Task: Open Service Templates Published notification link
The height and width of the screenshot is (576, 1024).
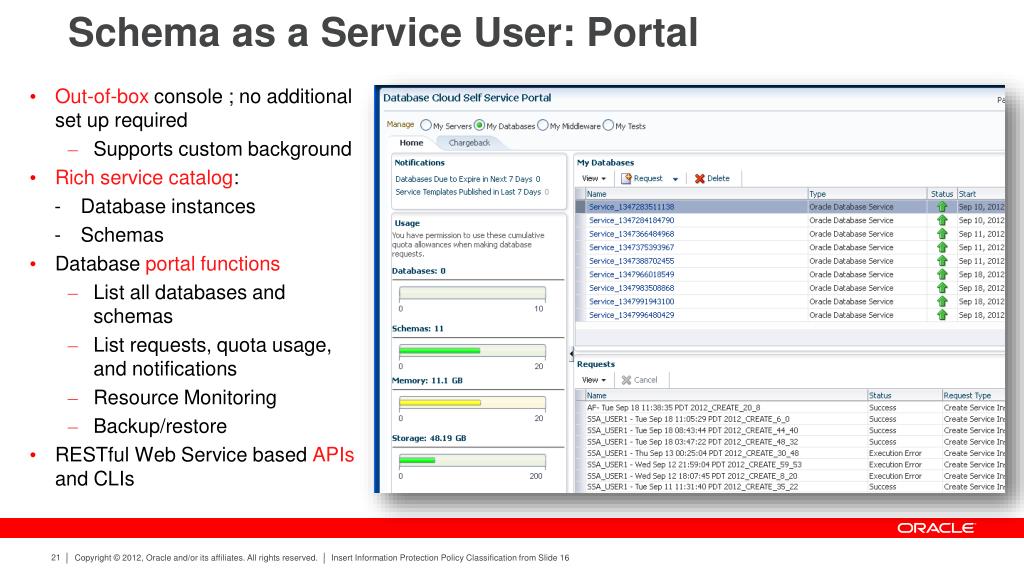Action: 472,192
